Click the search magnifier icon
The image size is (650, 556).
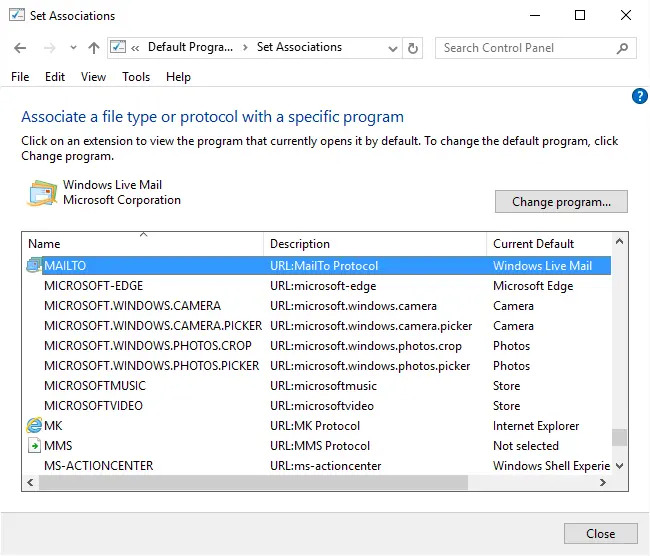(x=622, y=48)
